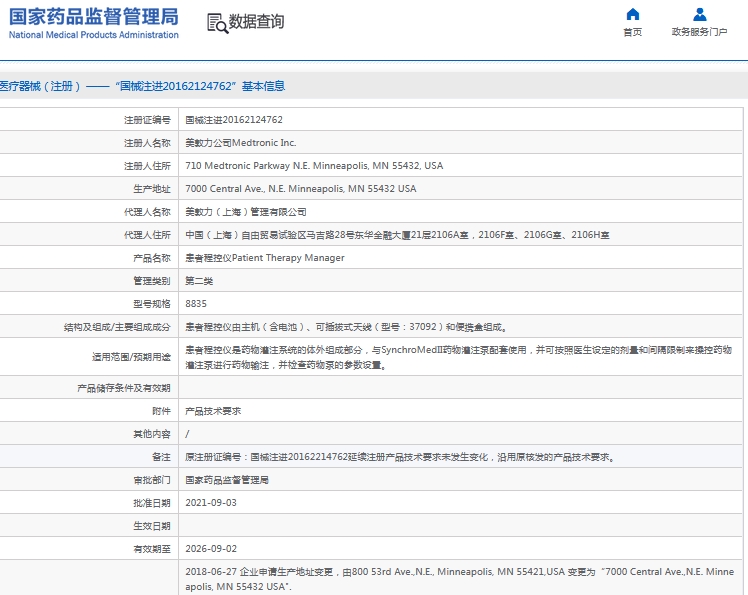
Task: Click the 其他内容 field label
Action: click(152, 434)
